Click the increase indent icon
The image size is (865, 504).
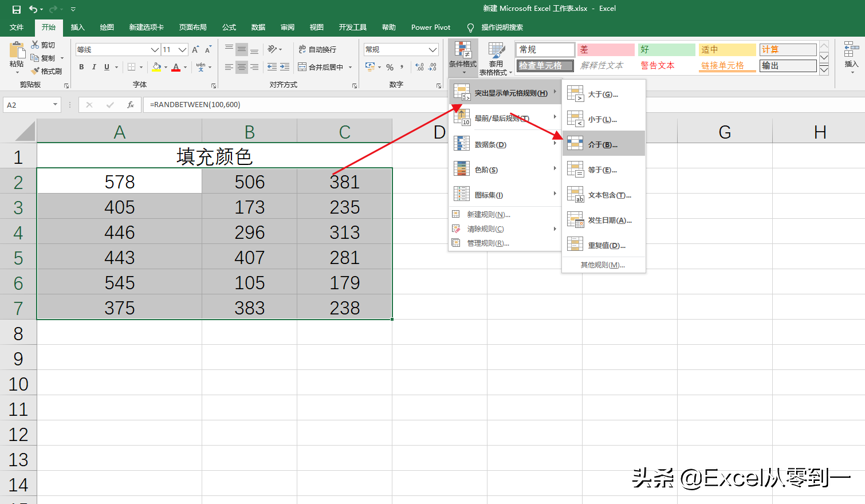click(285, 67)
